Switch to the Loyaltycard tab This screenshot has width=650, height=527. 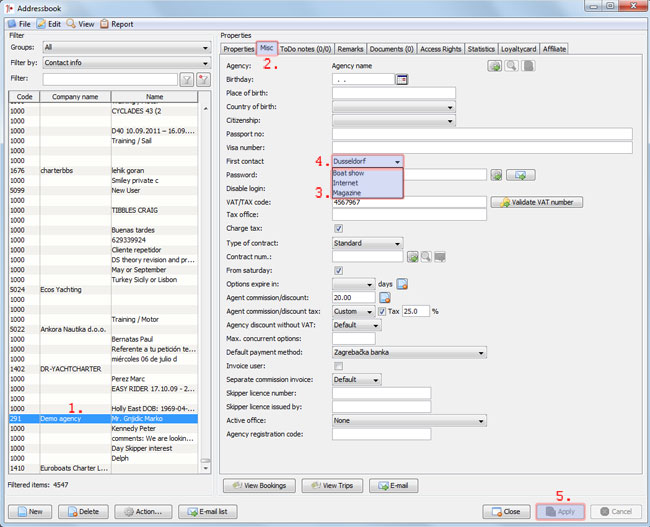coord(519,49)
